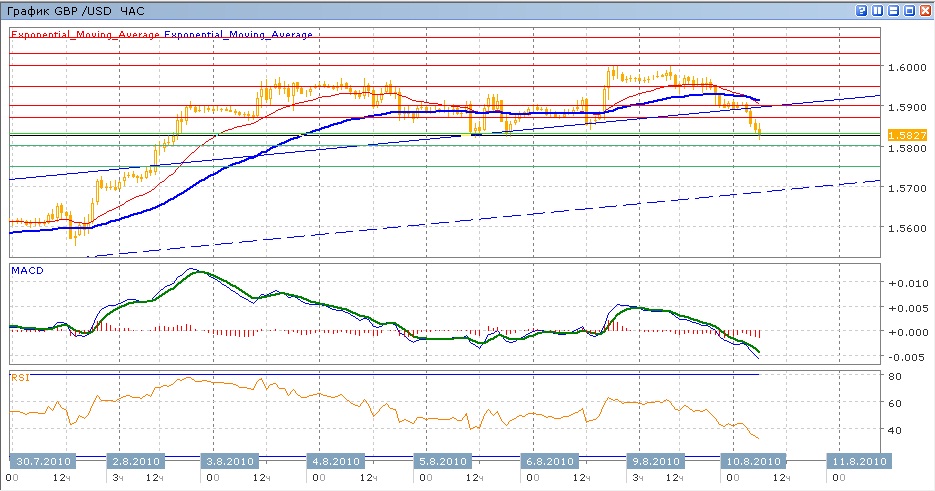Open help with the question mark icon

(861, 10)
